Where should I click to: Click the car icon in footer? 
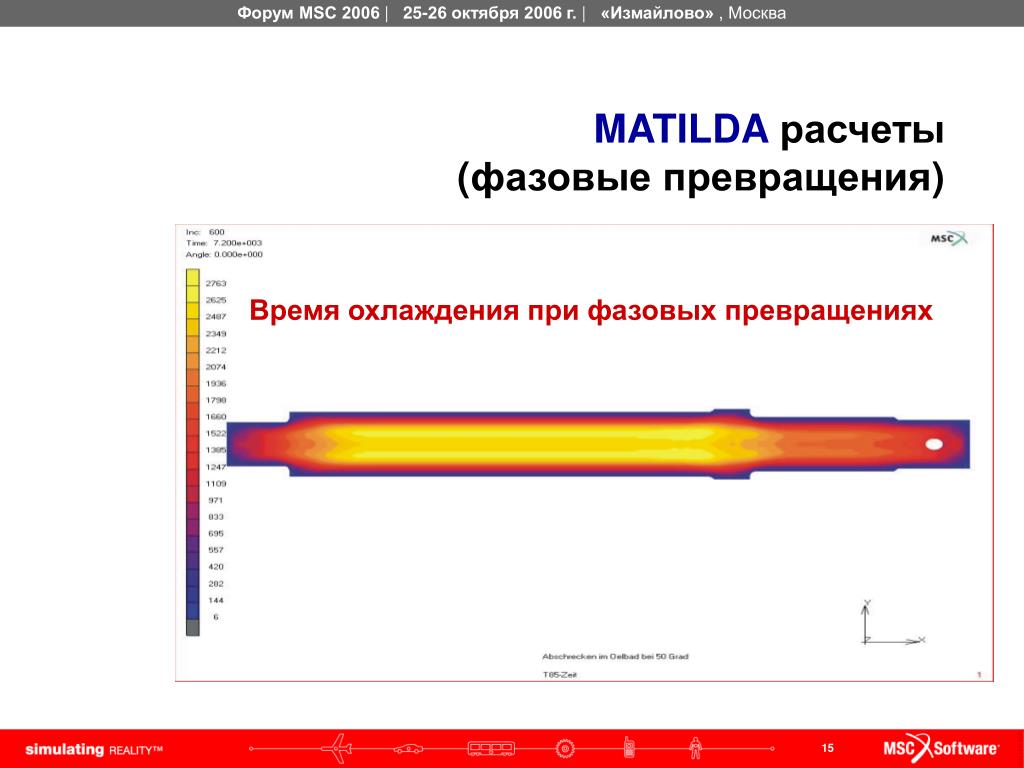coord(408,748)
